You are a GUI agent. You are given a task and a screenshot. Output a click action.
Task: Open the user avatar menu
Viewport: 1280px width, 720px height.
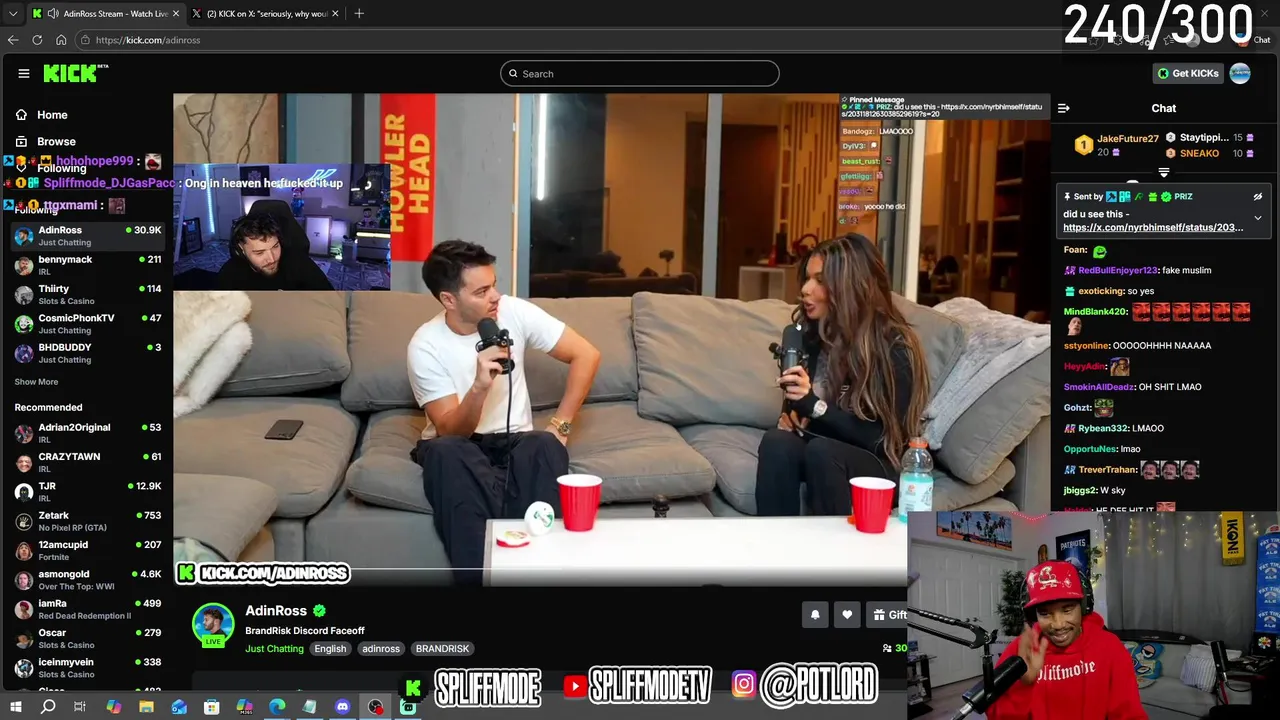pyautogui.click(x=1240, y=73)
